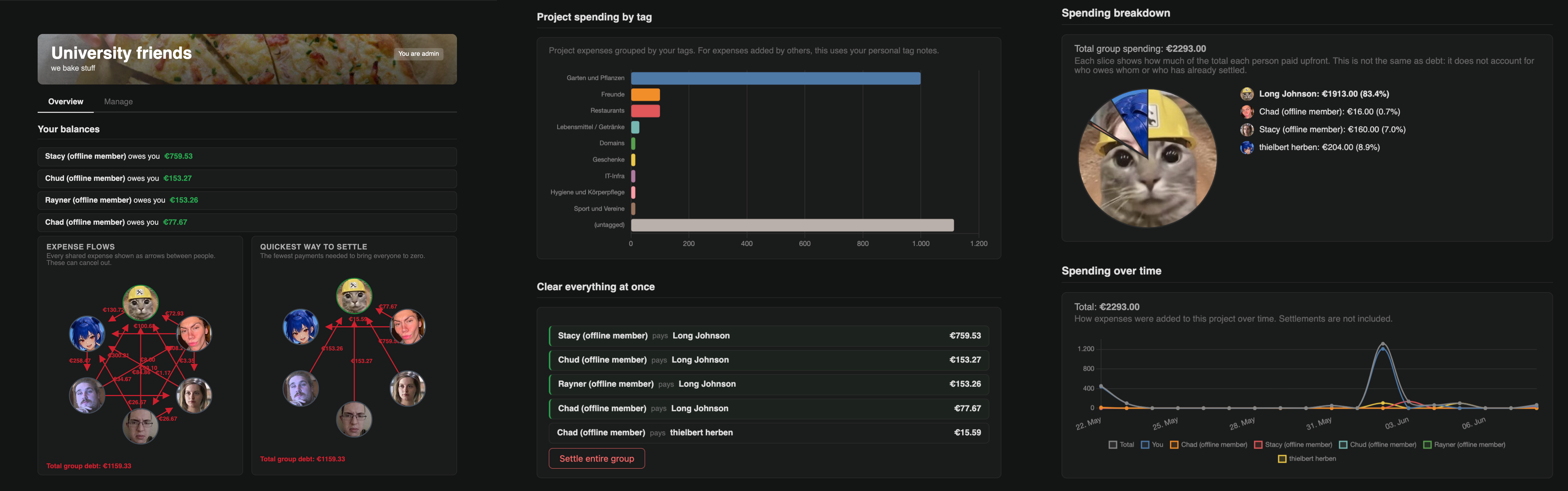
Task: Select Chad pays thielbert herben €15.59 row
Action: click(769, 433)
